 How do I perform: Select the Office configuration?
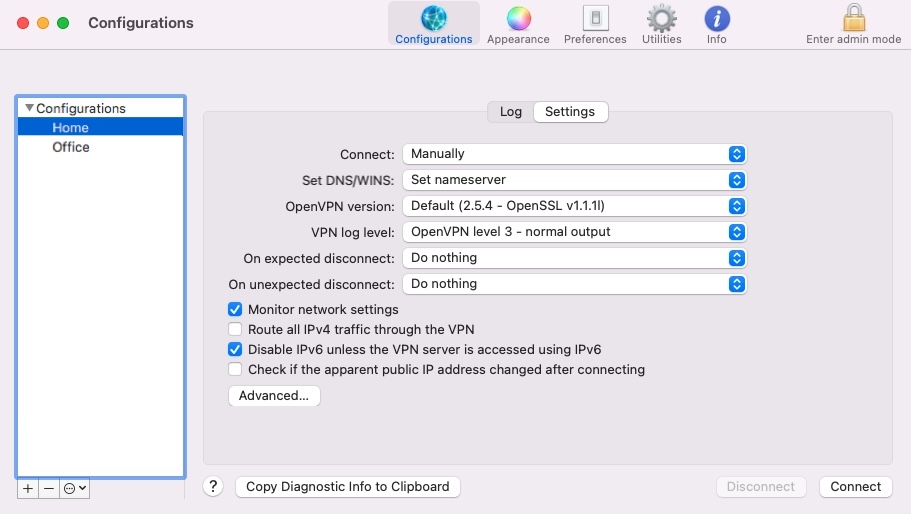pos(71,147)
